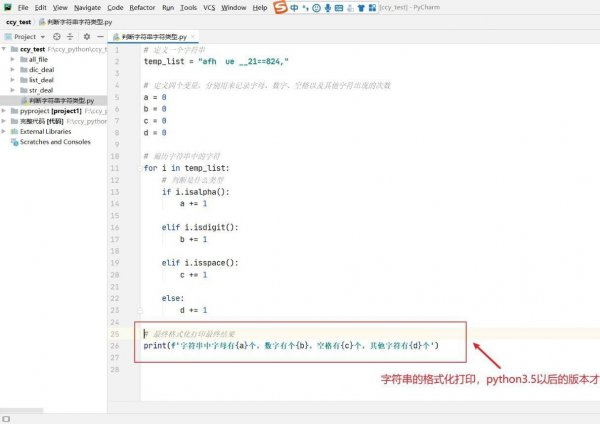Open the Help menu
Viewport: 600px width, 424px height.
259,7
